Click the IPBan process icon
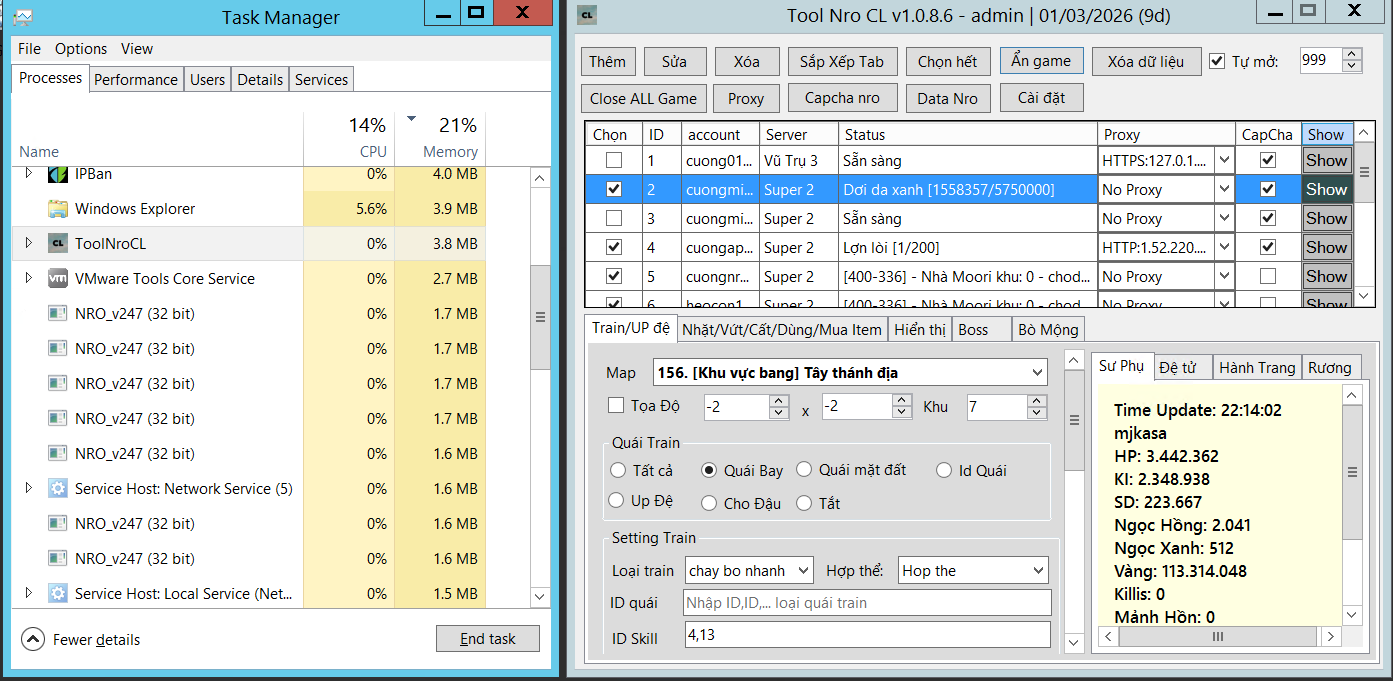The height and width of the screenshot is (681, 1393). [58, 174]
